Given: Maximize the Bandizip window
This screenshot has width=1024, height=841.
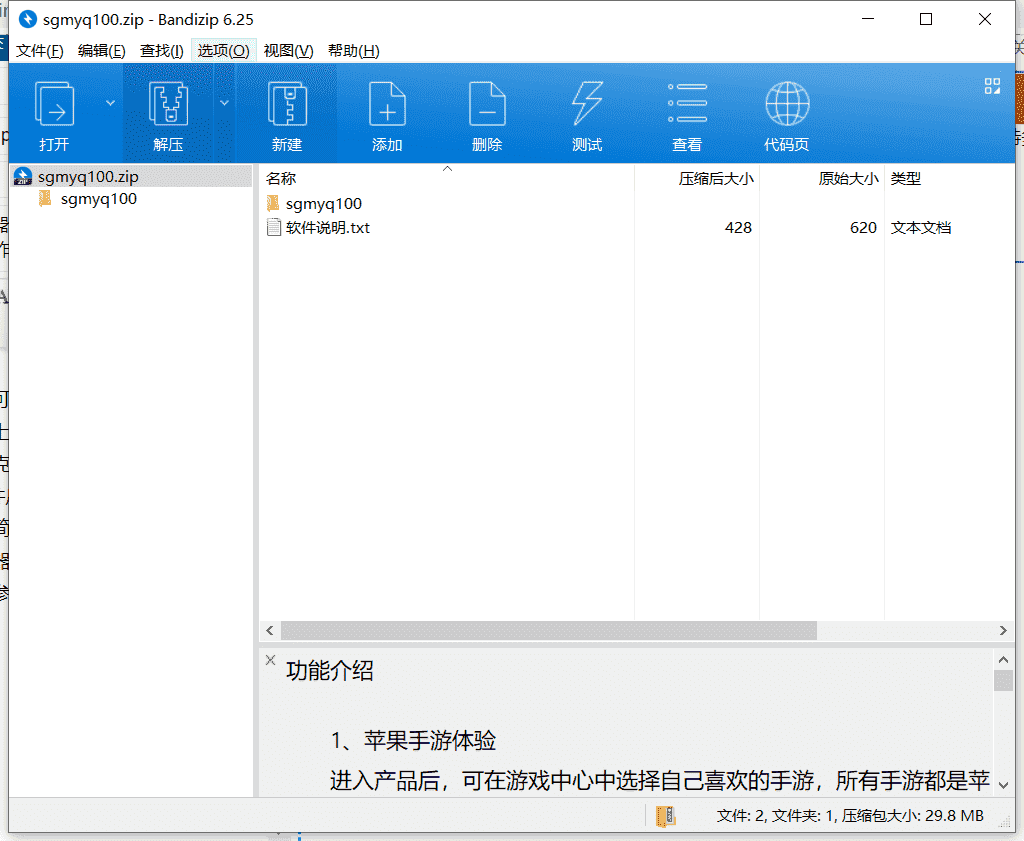Looking at the screenshot, I should click(x=926, y=19).
